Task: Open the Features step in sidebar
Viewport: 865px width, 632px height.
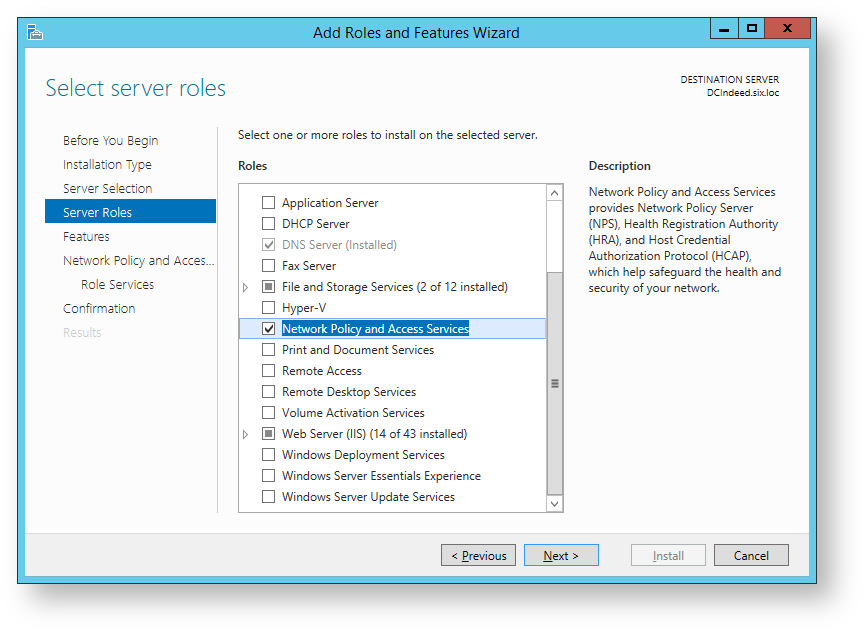Action: [86, 237]
